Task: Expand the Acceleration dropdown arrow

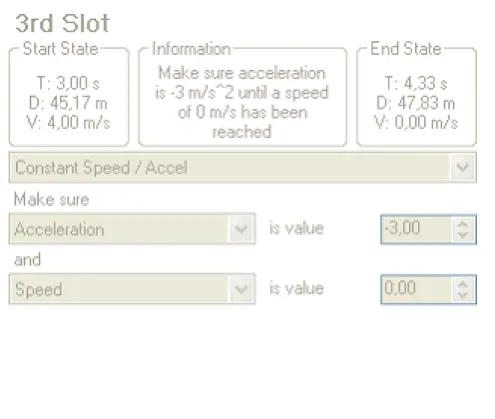Action: [241, 229]
